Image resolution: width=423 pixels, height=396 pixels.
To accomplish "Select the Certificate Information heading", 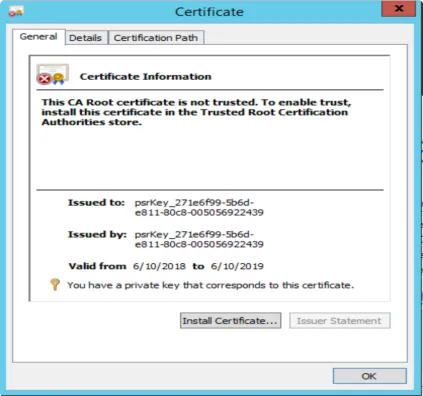I will [x=145, y=76].
